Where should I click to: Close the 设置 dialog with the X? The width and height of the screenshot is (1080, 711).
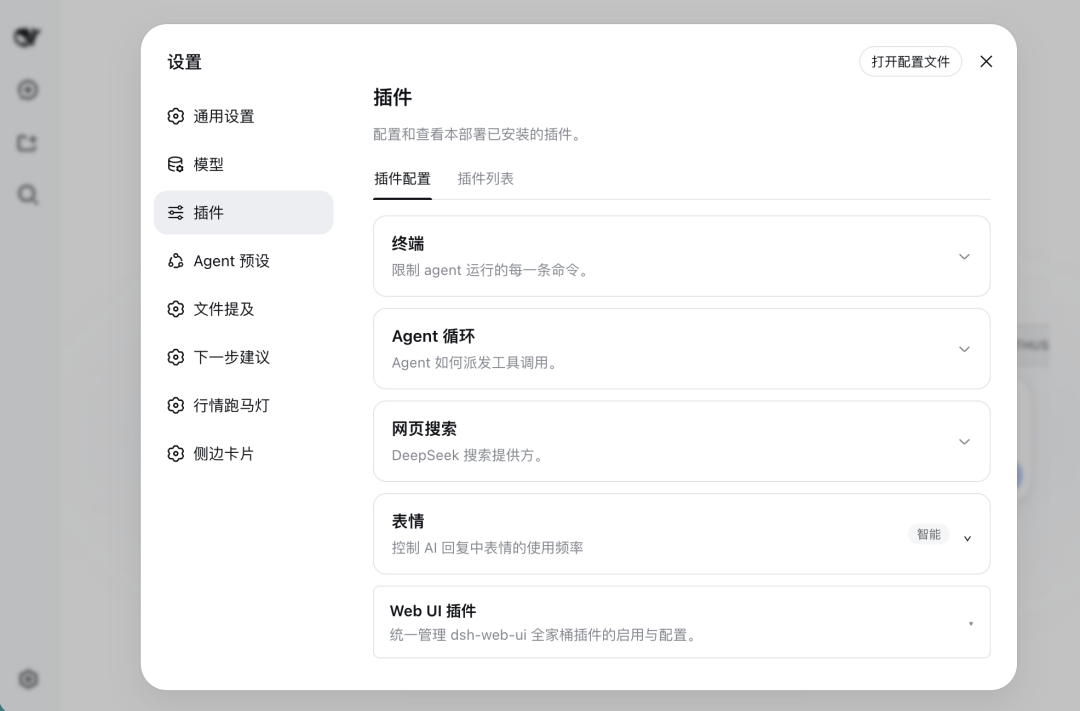[x=986, y=62]
